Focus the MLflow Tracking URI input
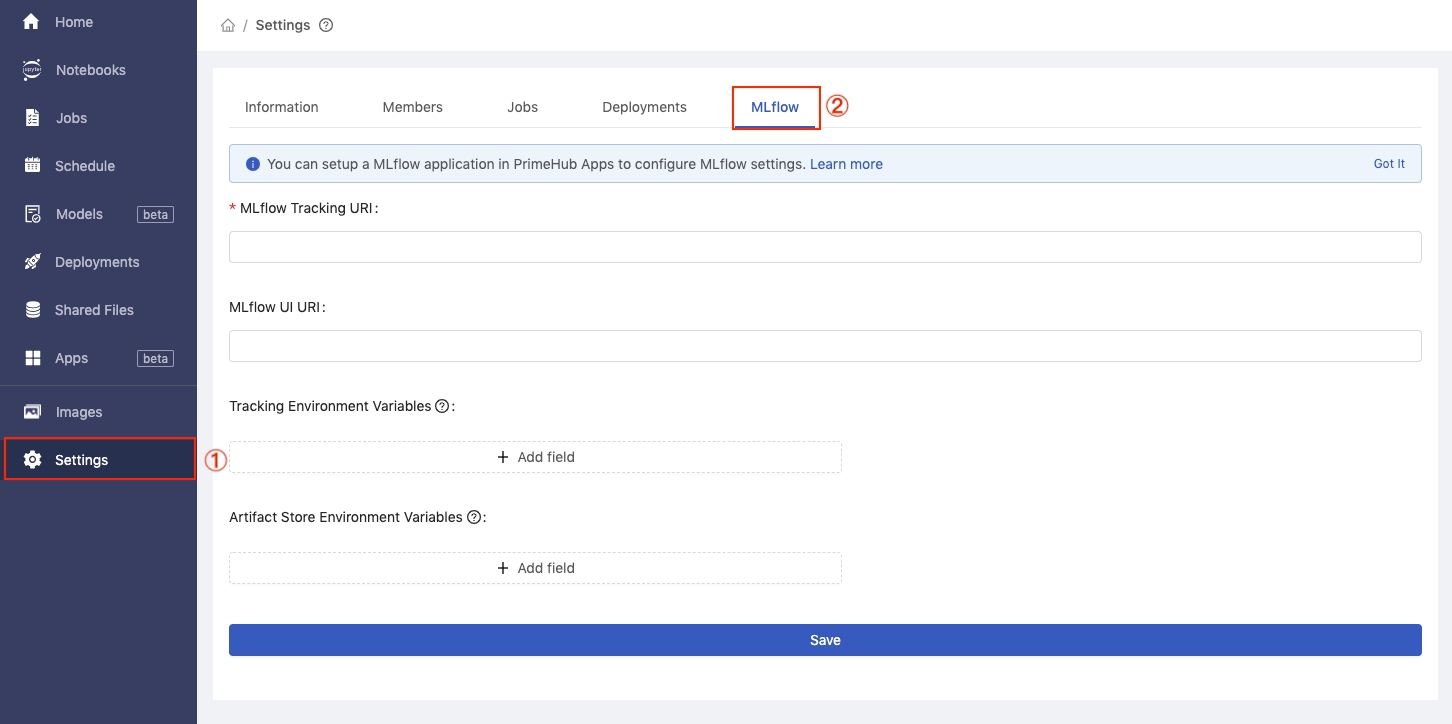Image resolution: width=1452 pixels, height=724 pixels. tap(825, 247)
